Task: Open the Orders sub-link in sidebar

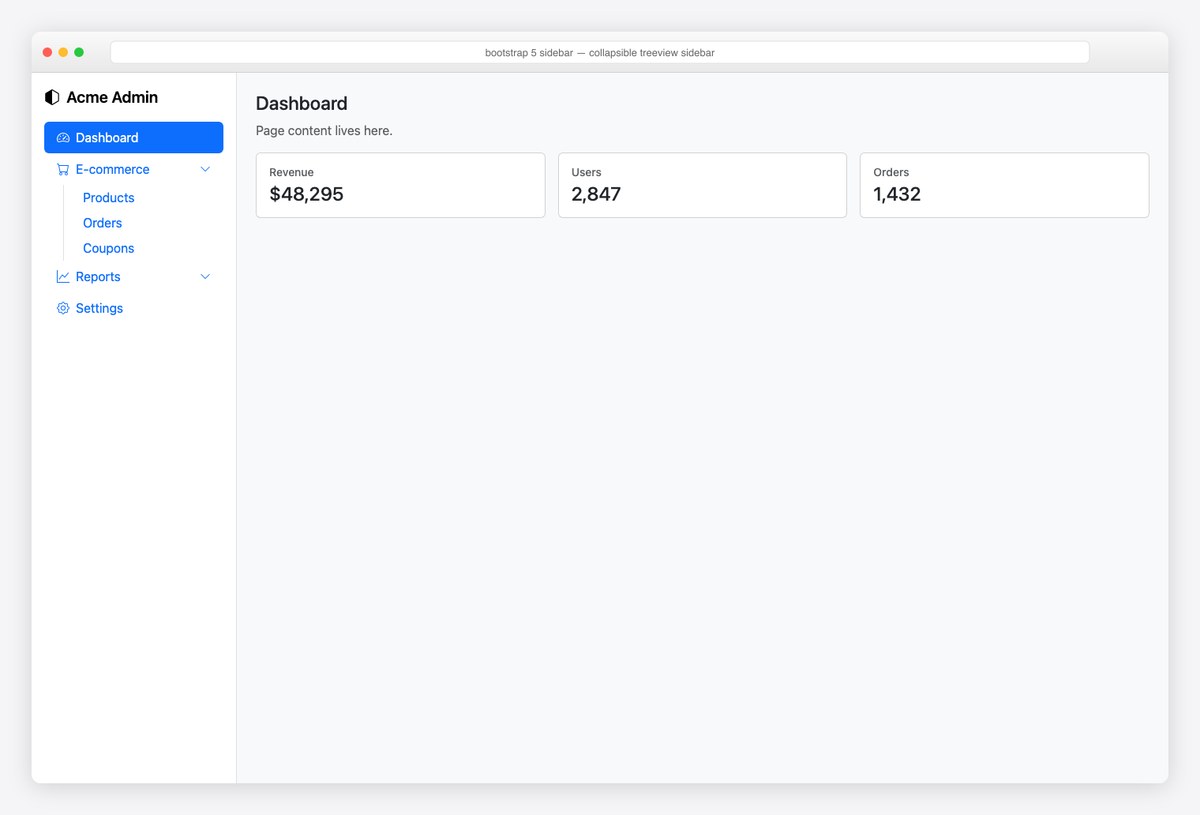Action: point(102,223)
